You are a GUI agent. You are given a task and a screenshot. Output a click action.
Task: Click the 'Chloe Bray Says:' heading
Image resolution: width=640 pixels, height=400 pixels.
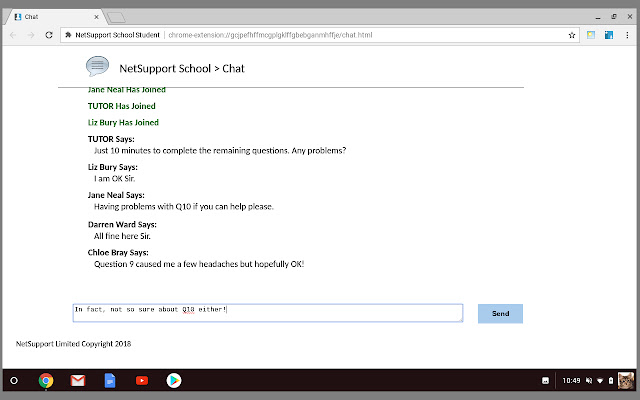118,253
